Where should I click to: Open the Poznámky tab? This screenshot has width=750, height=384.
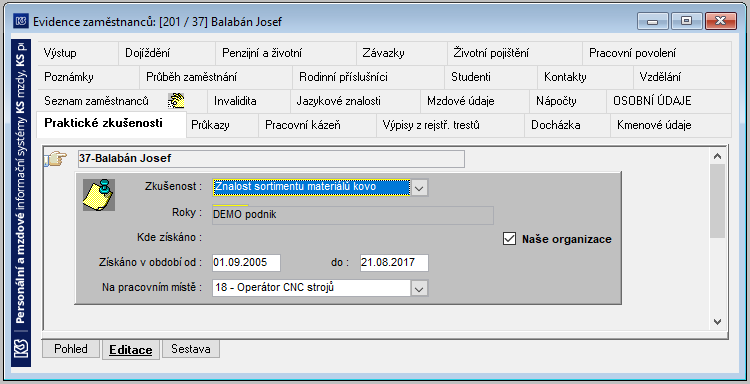tap(88, 77)
